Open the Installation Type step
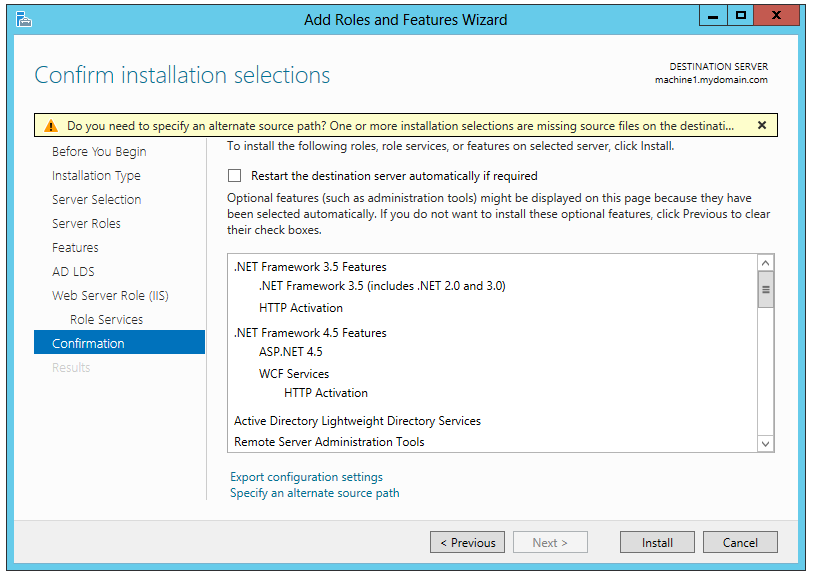 point(96,176)
